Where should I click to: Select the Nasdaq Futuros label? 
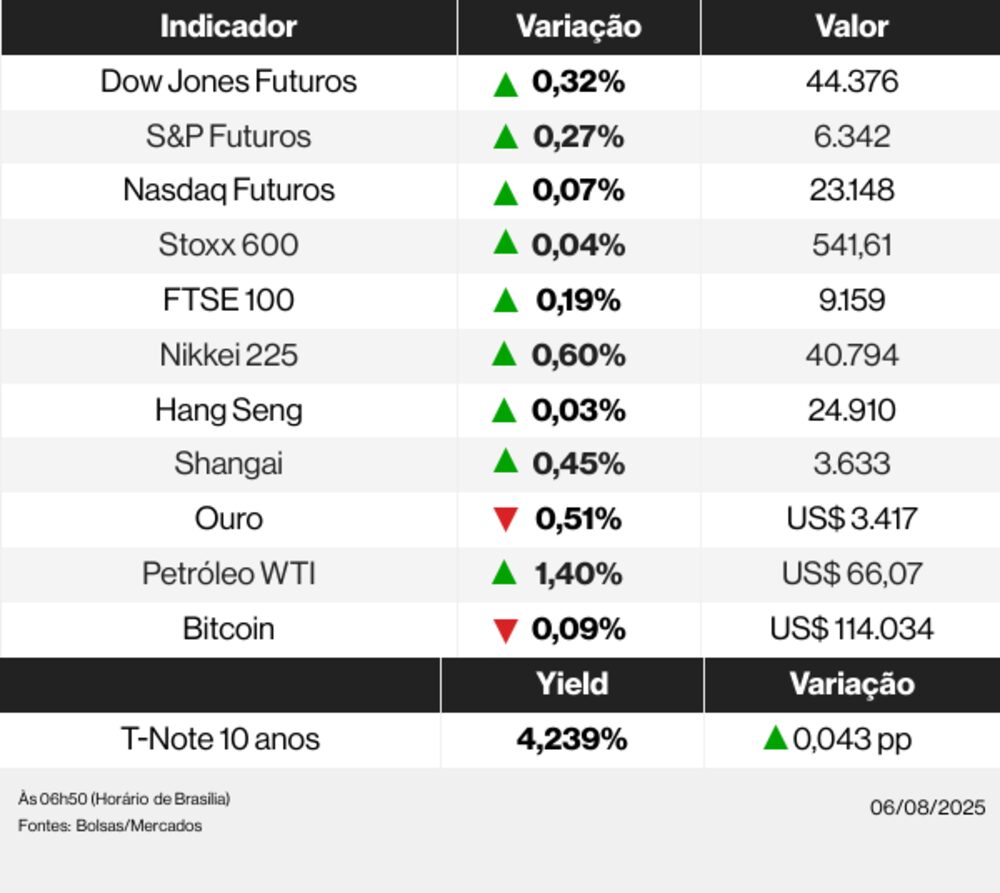coord(229,190)
